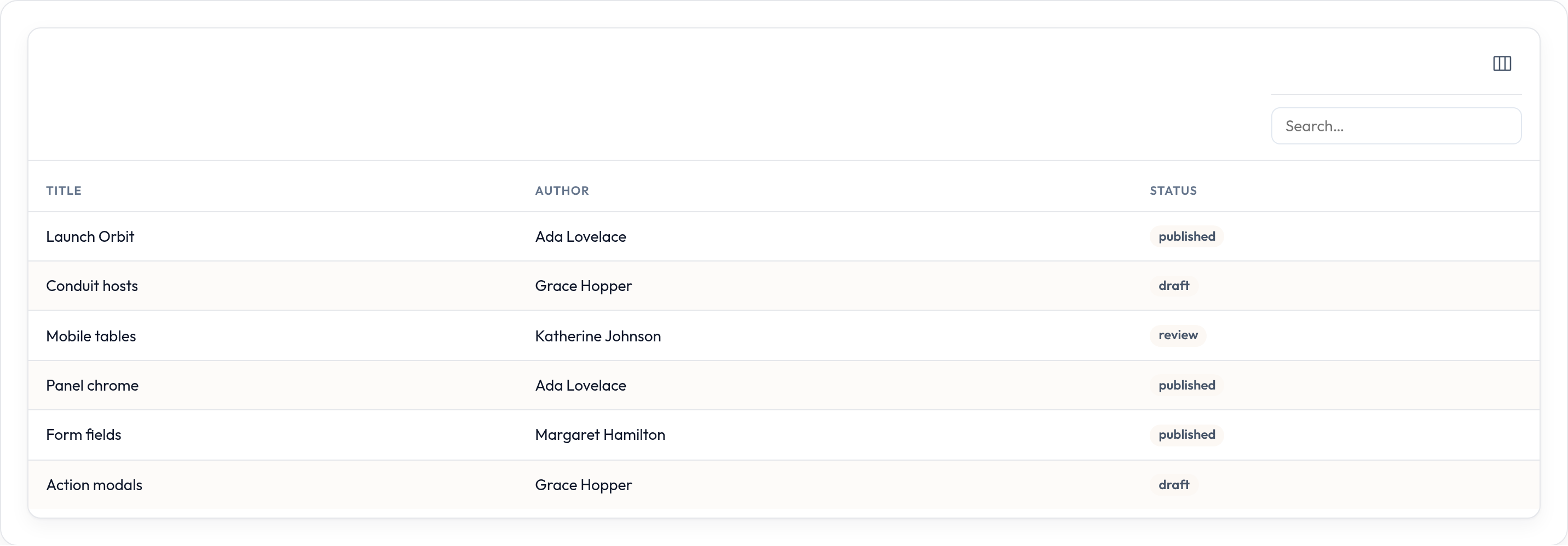Viewport: 1568px width, 546px height.
Task: Select the Title column header
Action: [64, 190]
